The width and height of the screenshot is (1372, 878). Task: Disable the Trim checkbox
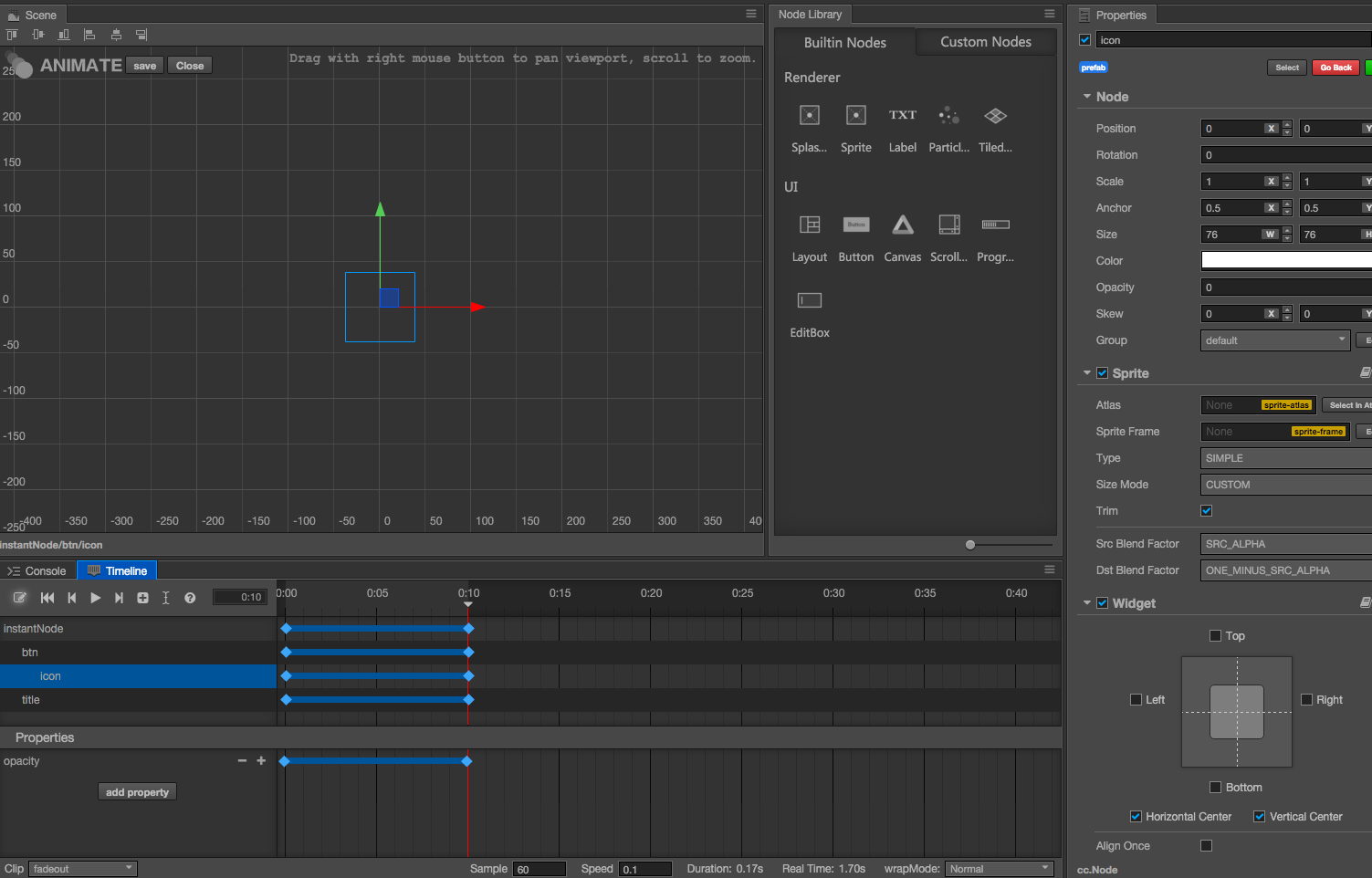point(1207,511)
